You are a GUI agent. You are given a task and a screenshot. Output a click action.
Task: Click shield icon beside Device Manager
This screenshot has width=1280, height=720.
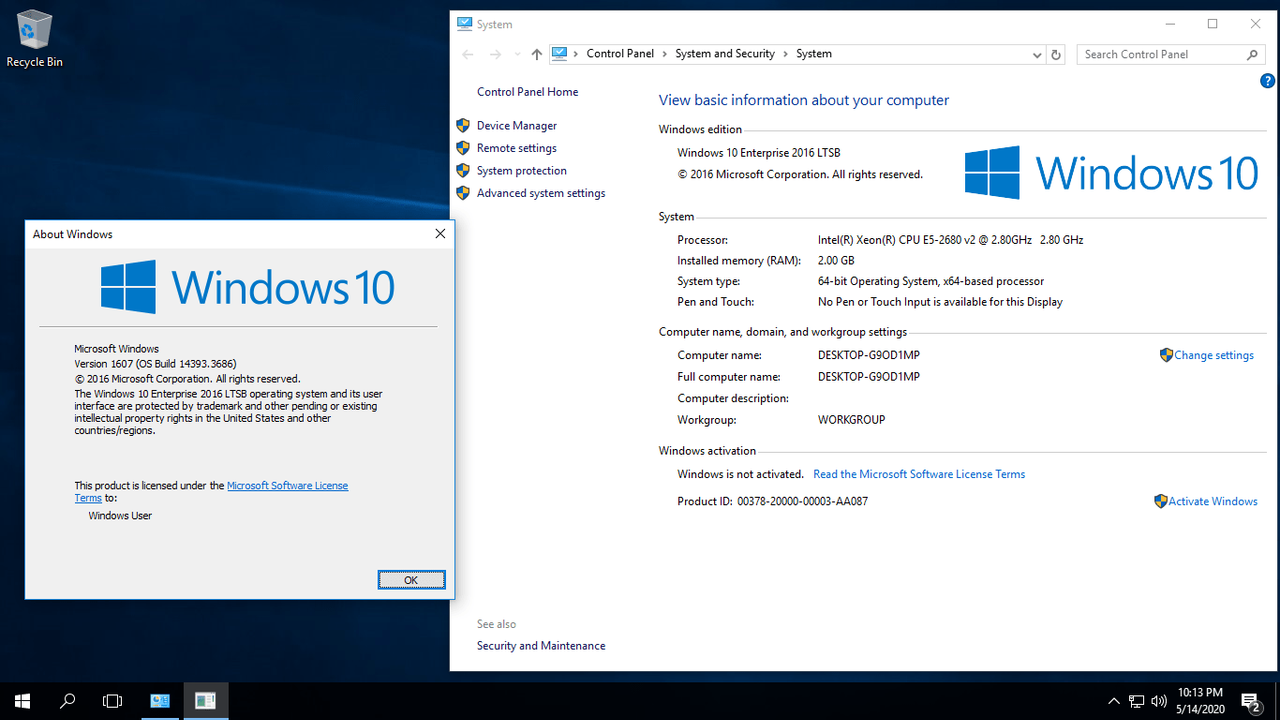(463, 126)
